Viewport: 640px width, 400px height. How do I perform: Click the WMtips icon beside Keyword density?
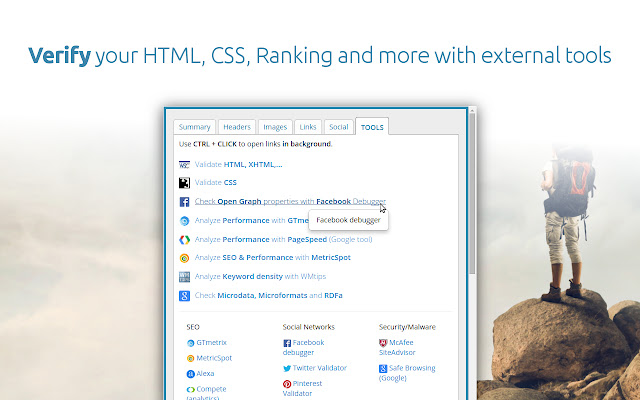pos(184,277)
